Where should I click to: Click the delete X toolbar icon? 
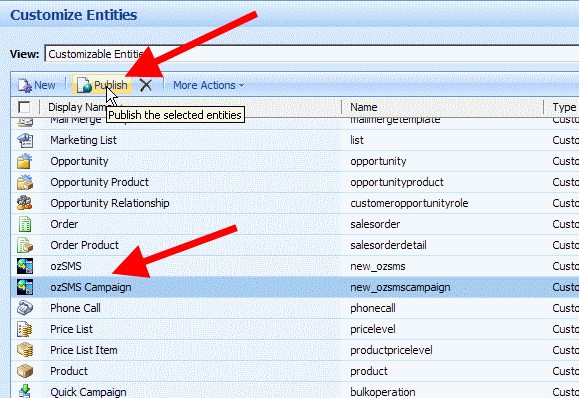pyautogui.click(x=146, y=85)
